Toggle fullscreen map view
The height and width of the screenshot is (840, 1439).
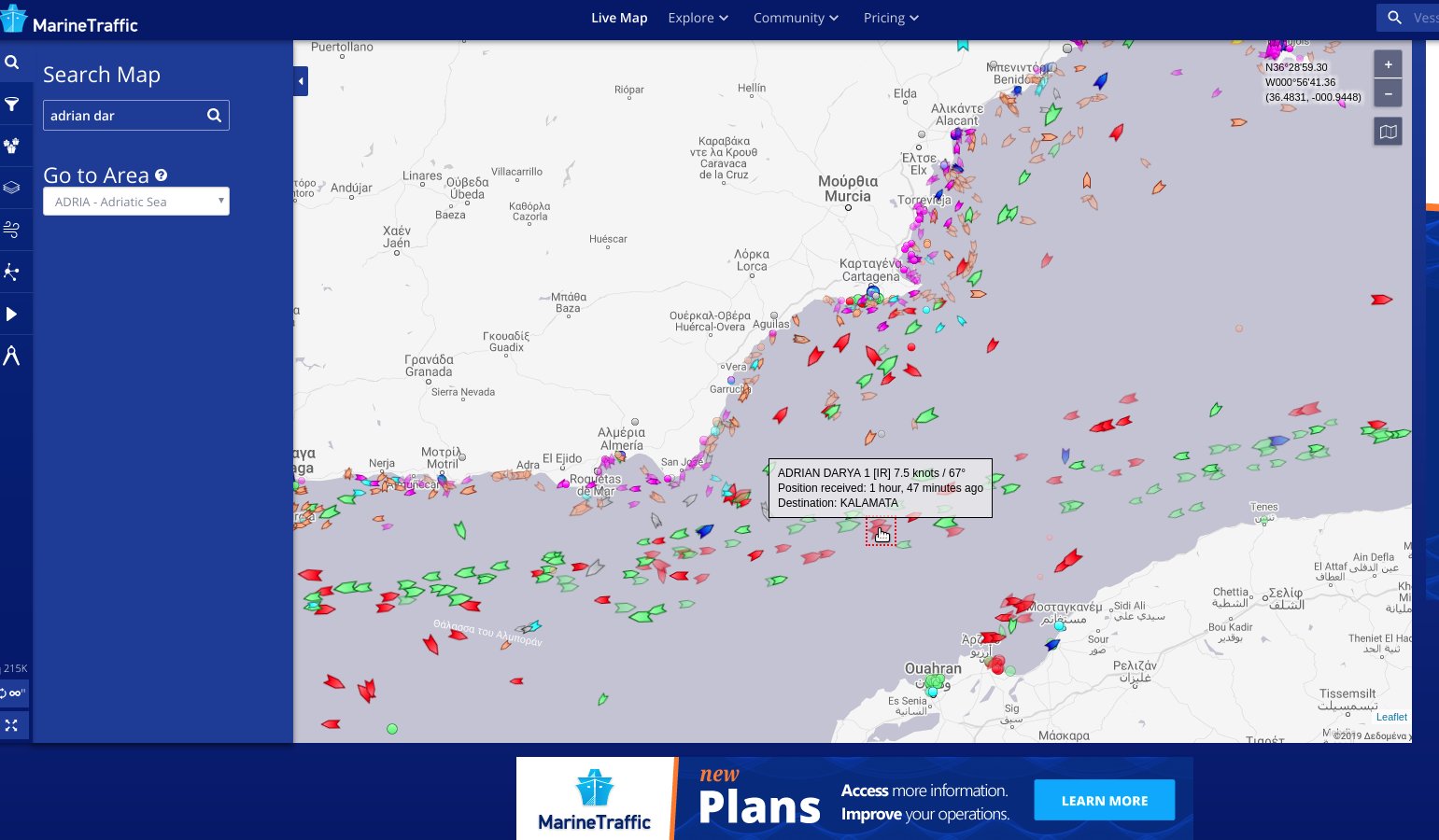pos(12,725)
